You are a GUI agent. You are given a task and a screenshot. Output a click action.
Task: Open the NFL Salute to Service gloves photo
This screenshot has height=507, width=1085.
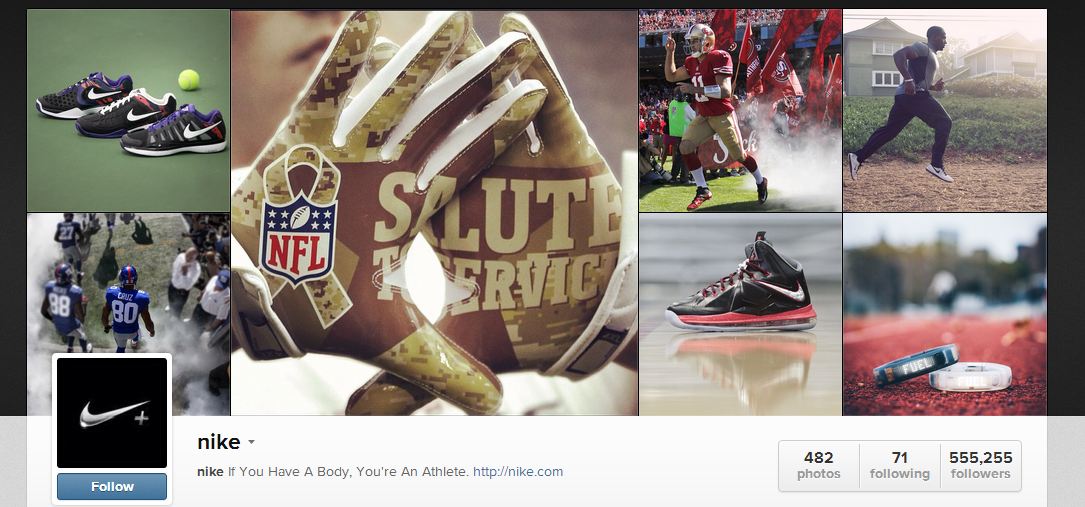(434, 212)
